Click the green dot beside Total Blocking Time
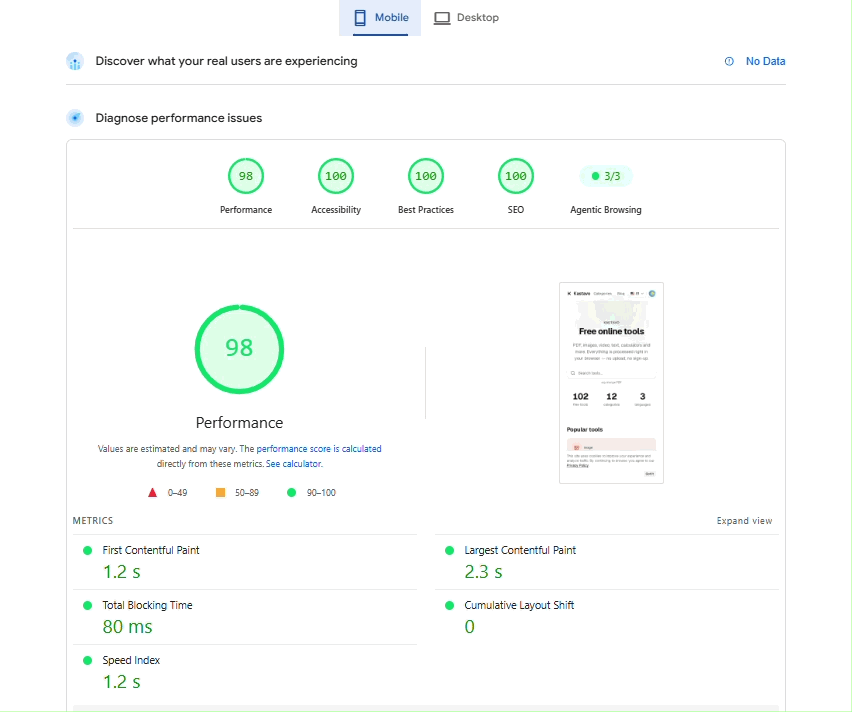Screen dimensions: 852x712 [x=87, y=605]
